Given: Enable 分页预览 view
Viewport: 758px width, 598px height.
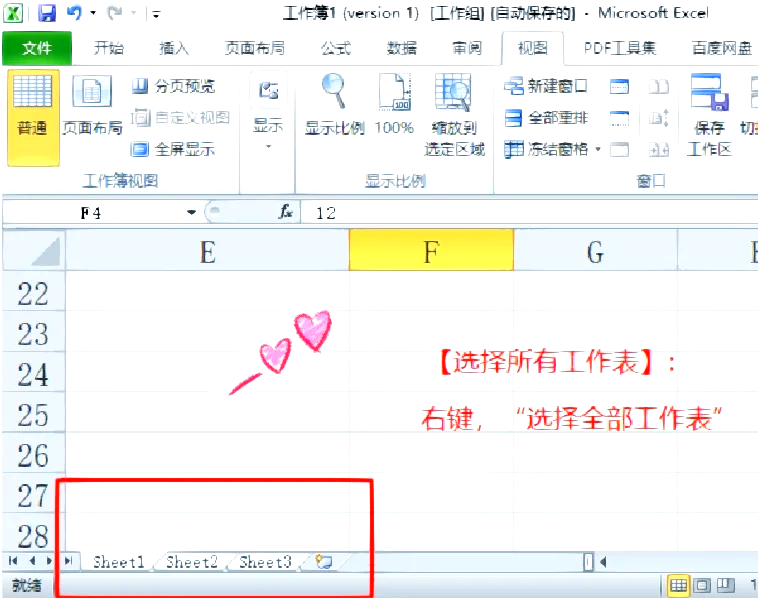Looking at the screenshot, I should (174, 87).
